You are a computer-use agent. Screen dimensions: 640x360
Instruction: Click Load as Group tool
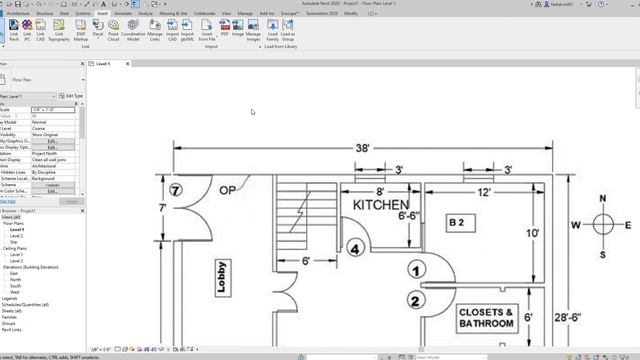click(288, 30)
